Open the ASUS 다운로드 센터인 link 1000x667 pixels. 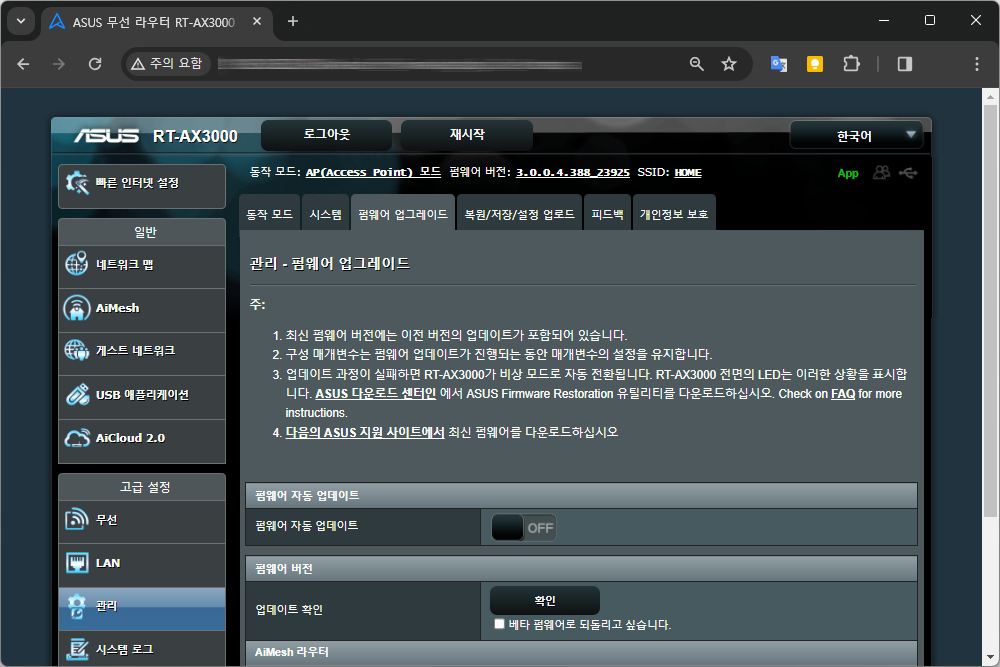(x=376, y=393)
